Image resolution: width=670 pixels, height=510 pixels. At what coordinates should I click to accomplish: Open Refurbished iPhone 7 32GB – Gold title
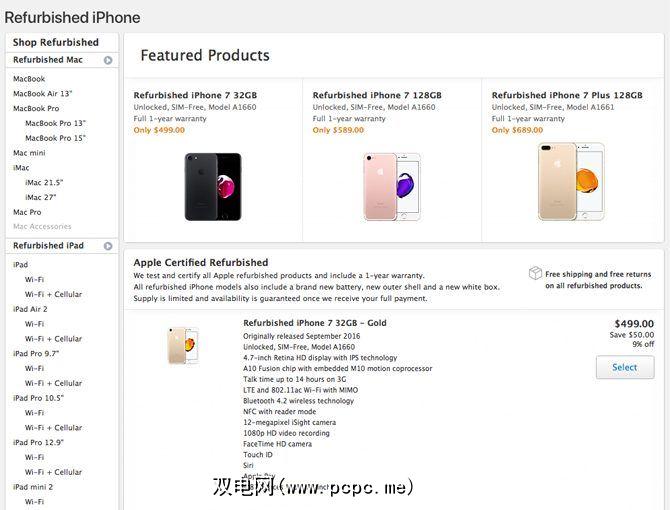click(x=315, y=323)
